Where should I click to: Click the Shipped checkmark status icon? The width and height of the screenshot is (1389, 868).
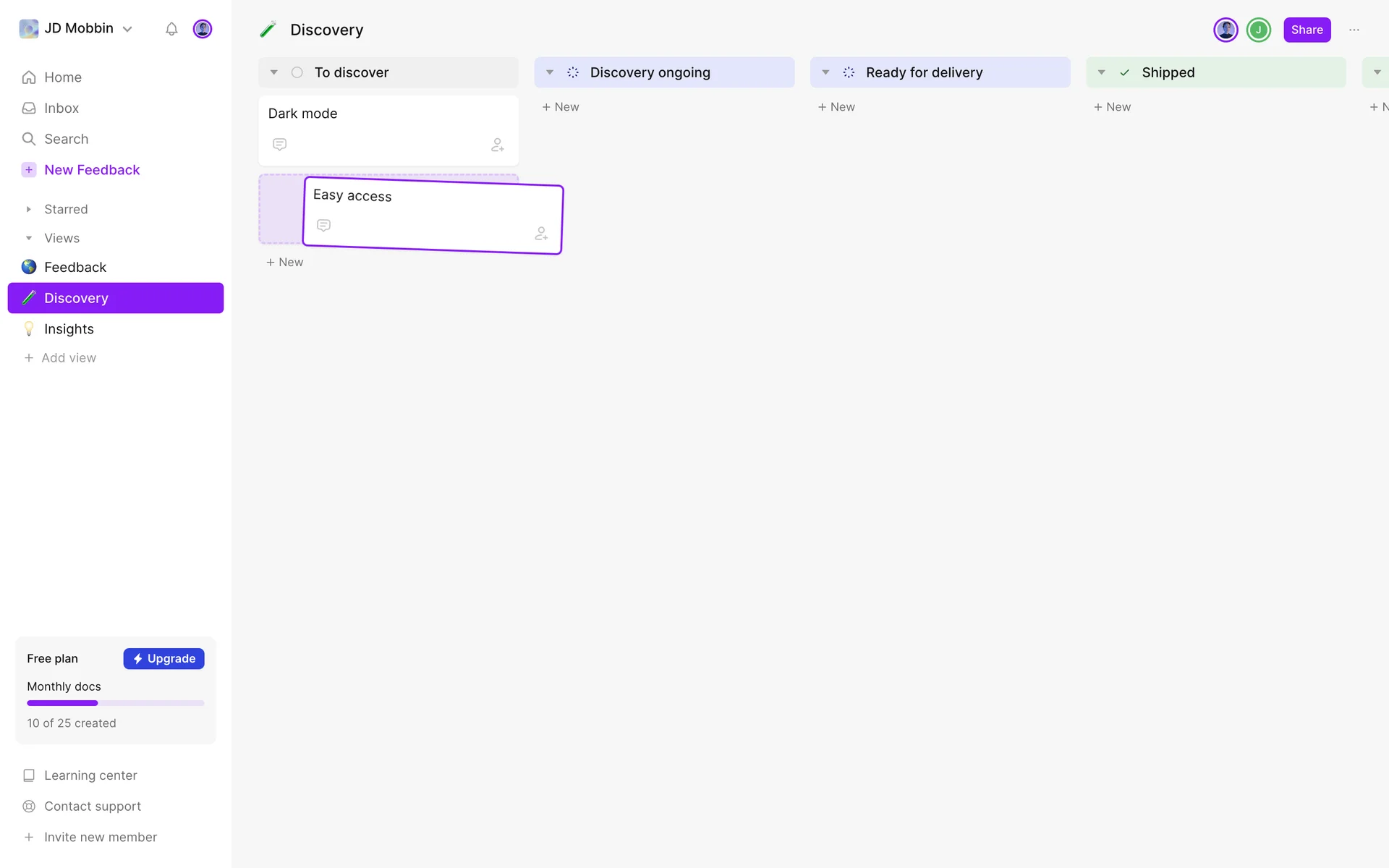(1125, 72)
